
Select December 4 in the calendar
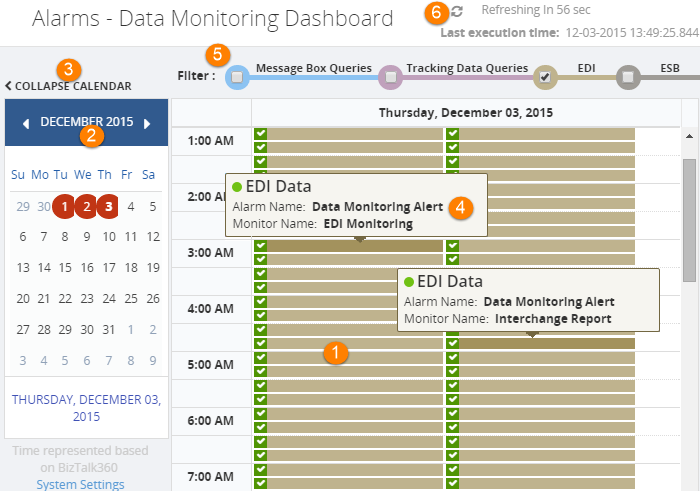pyautogui.click(x=130, y=206)
